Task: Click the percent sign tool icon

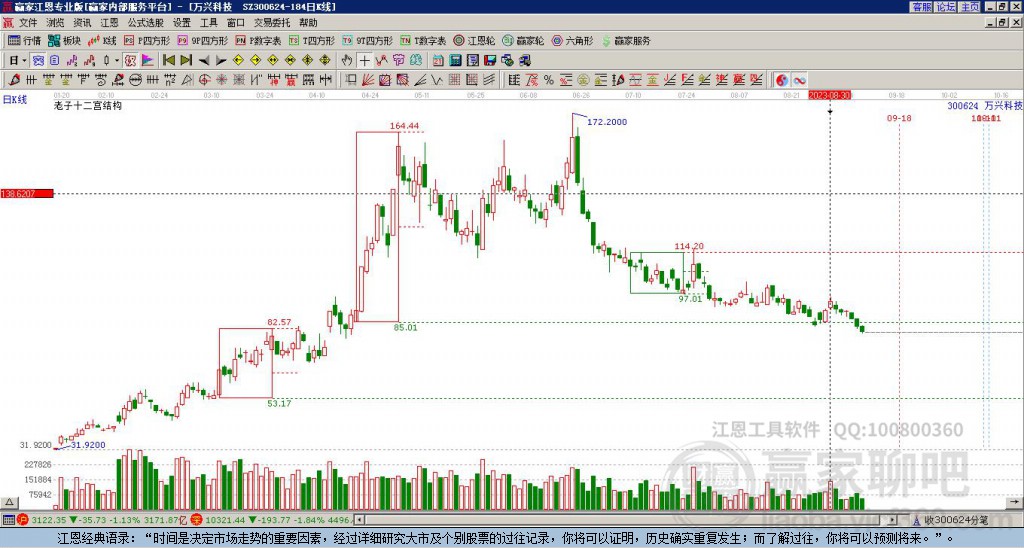Action: (549, 80)
